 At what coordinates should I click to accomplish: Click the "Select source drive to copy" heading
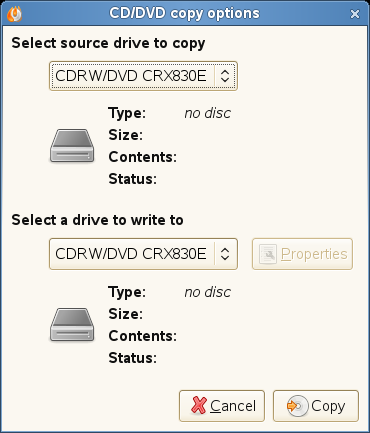pyautogui.click(x=108, y=44)
